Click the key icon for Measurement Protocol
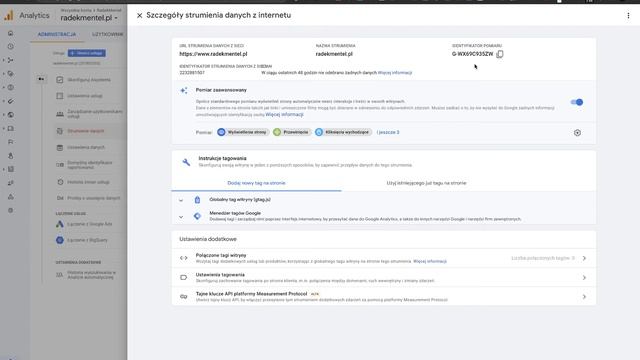This screenshot has height=360, width=640. tap(184, 297)
